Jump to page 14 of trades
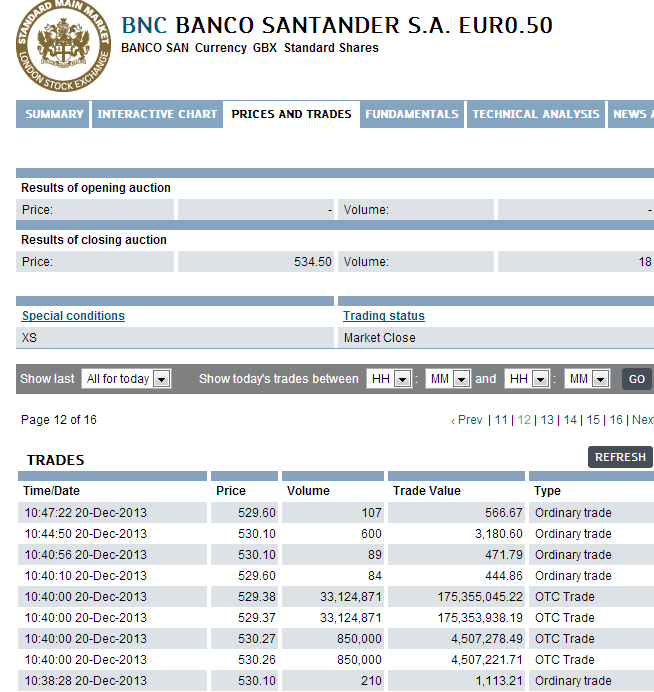The image size is (654, 692). tap(570, 420)
